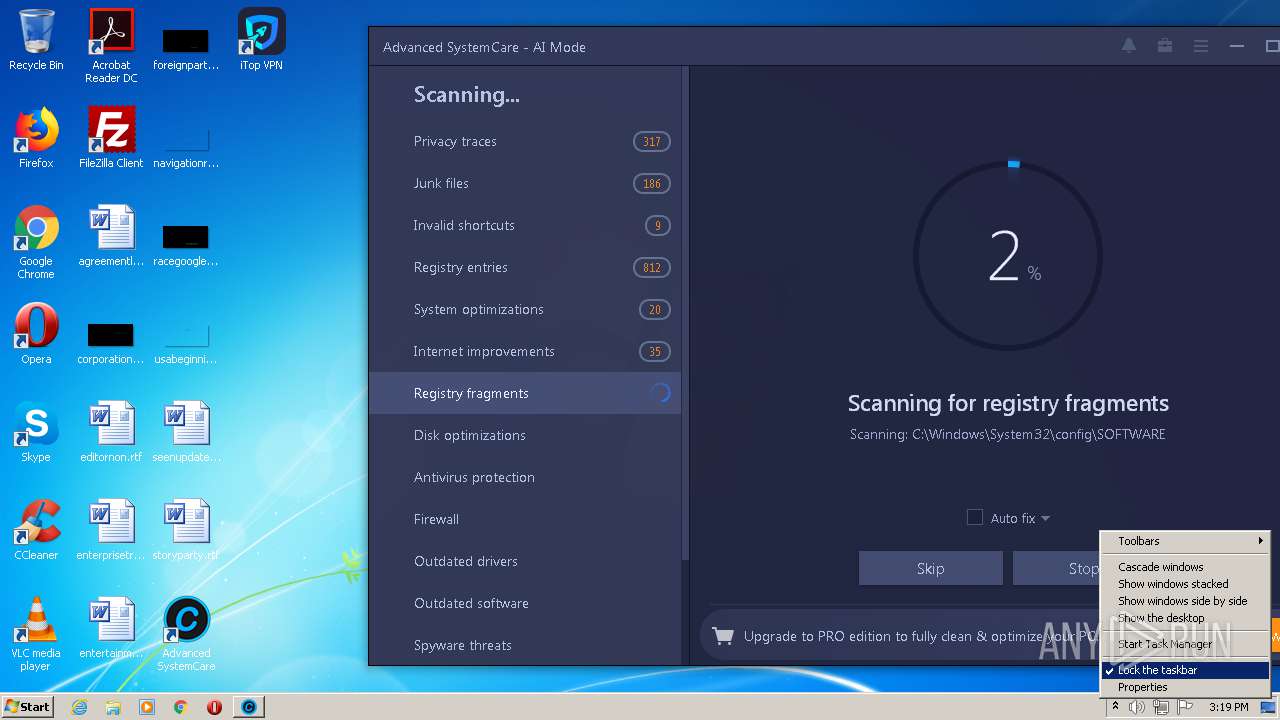This screenshot has width=1280, height=720.
Task: Open agreement document on desktop
Action: click(x=111, y=236)
